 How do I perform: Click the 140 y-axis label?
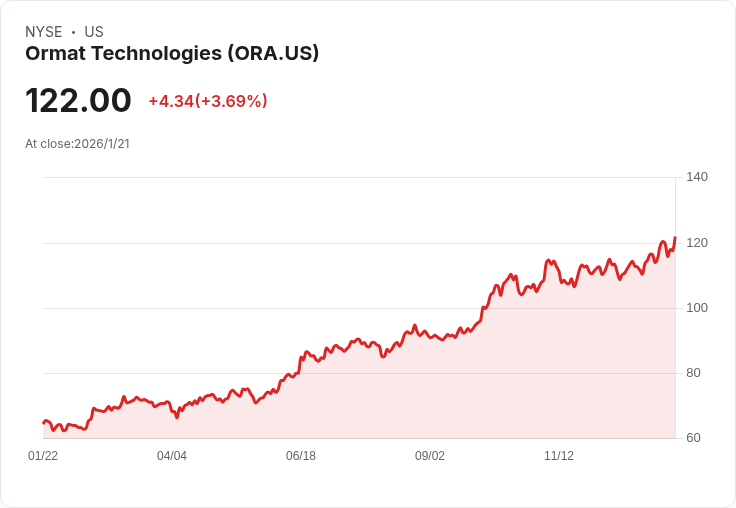(x=697, y=177)
